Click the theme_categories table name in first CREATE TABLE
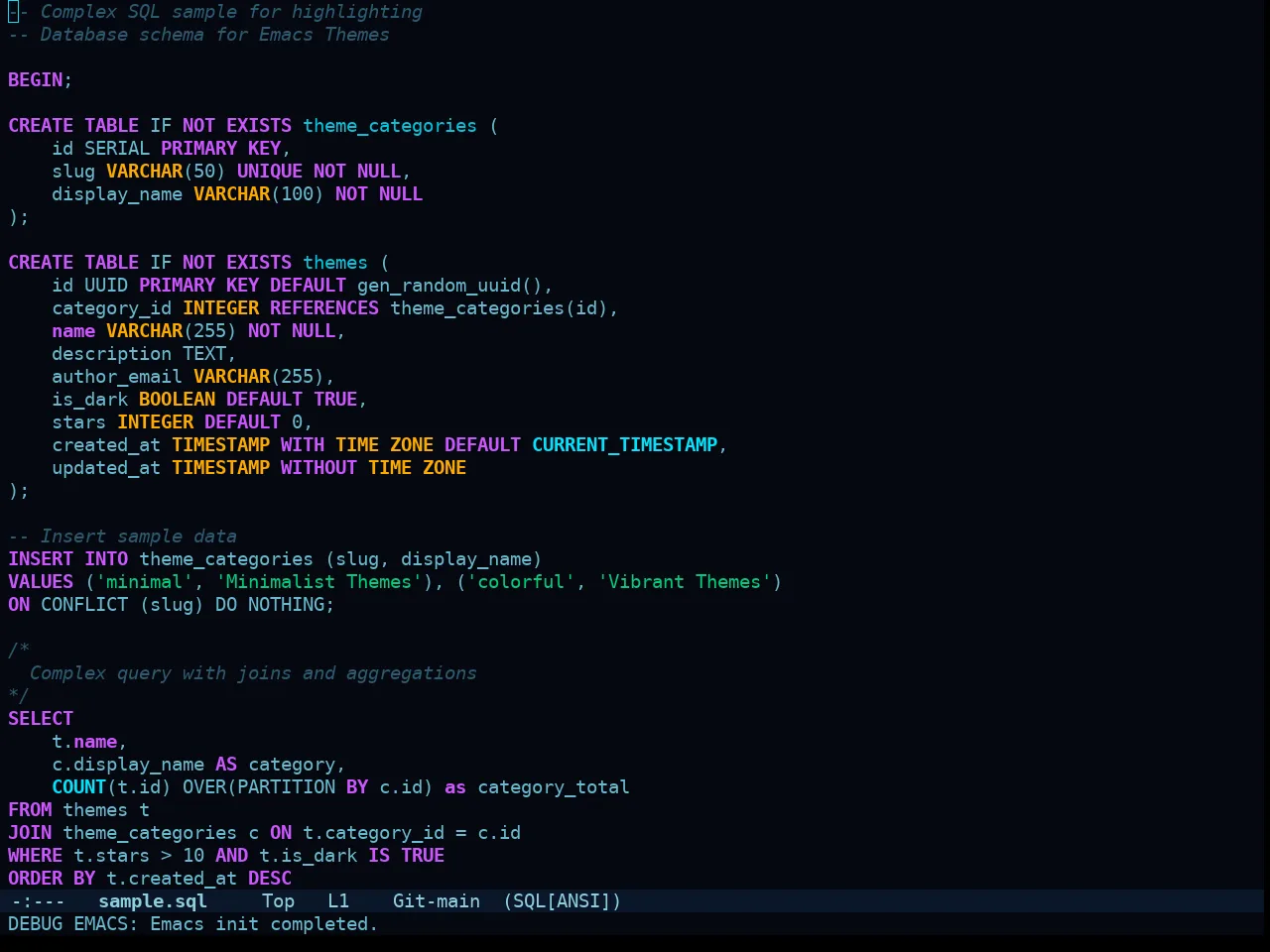 pyautogui.click(x=390, y=126)
